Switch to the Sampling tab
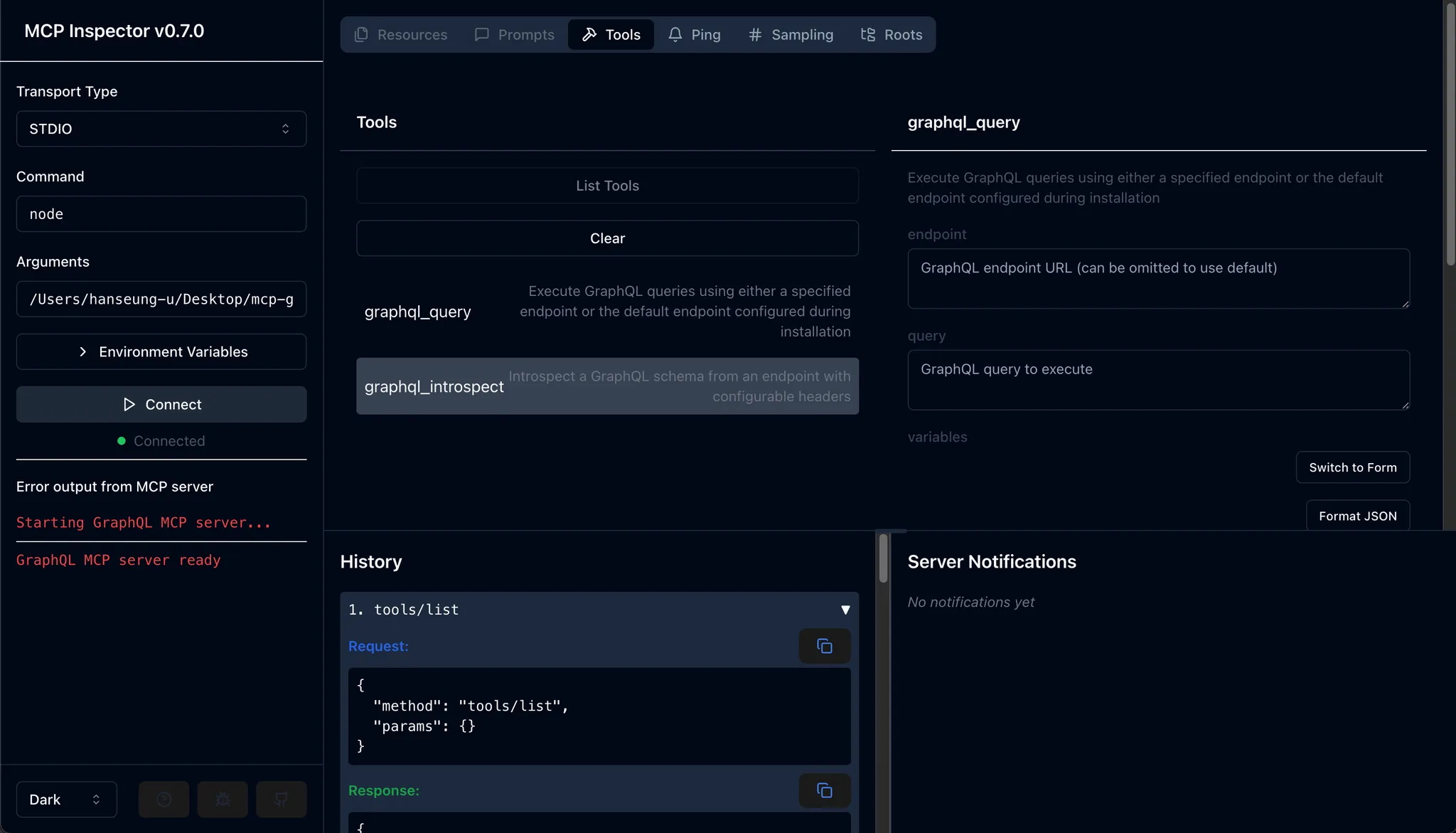1456x833 pixels. (790, 34)
